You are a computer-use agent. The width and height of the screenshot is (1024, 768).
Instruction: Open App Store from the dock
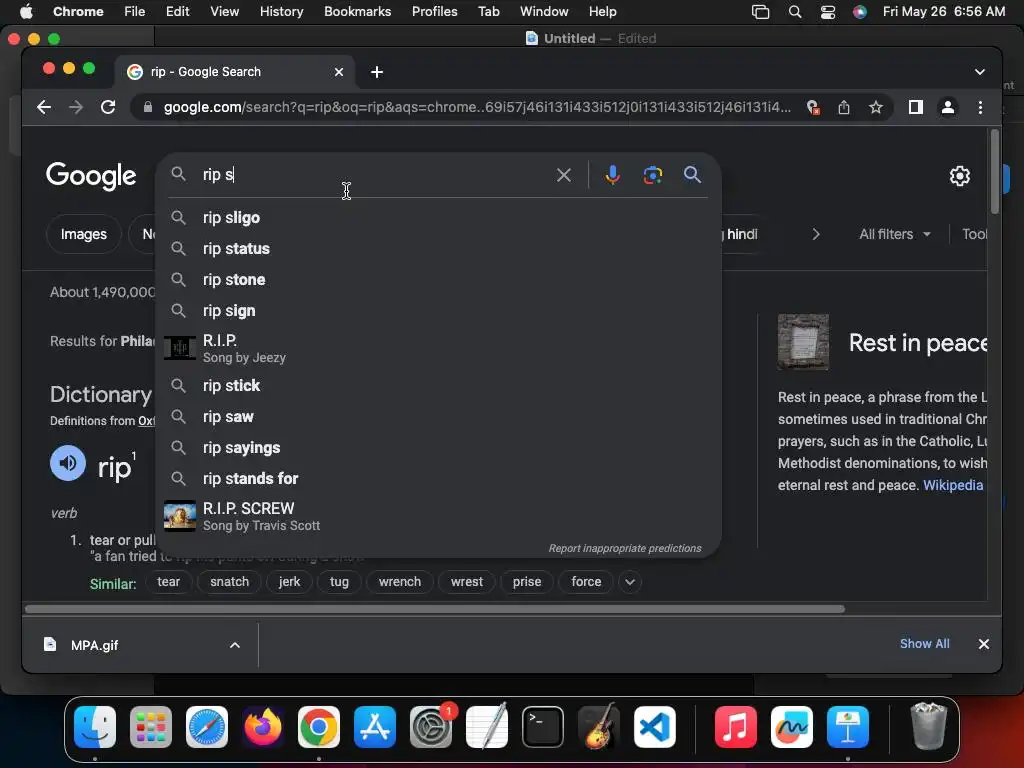click(375, 727)
